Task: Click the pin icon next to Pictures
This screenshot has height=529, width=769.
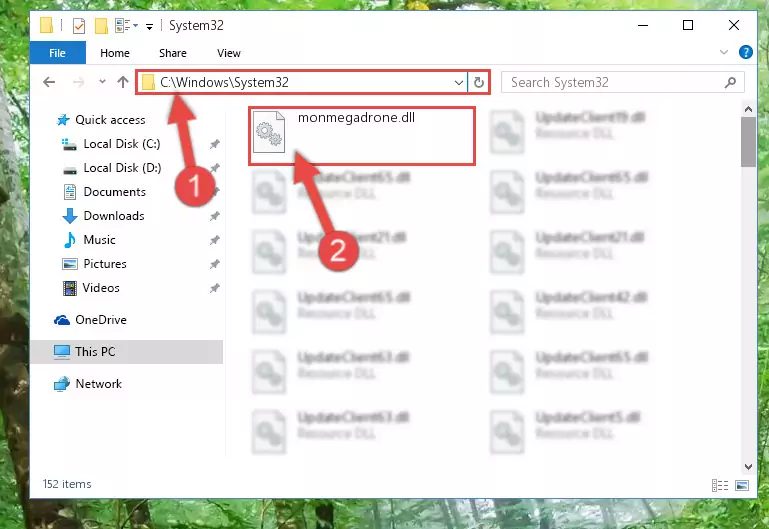Action: (214, 264)
